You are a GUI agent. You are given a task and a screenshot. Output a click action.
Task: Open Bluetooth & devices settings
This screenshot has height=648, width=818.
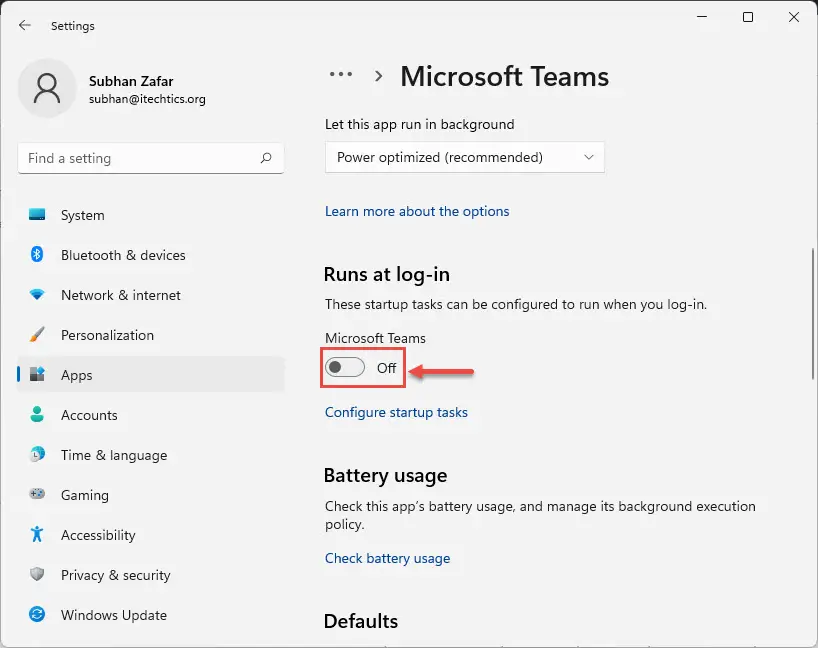pos(151,255)
